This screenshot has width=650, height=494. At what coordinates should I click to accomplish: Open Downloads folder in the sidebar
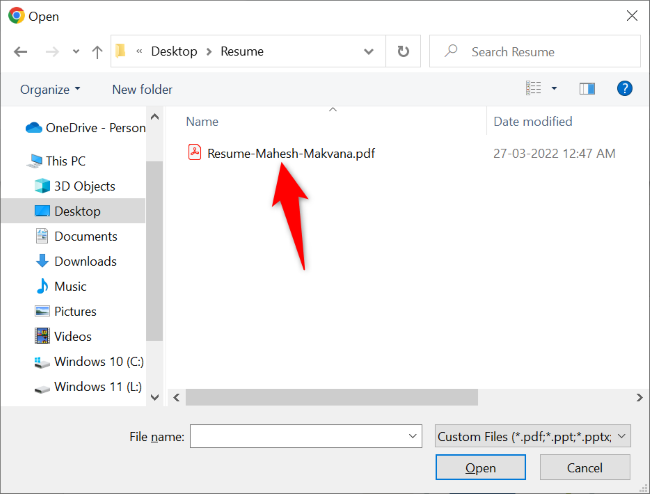point(85,261)
